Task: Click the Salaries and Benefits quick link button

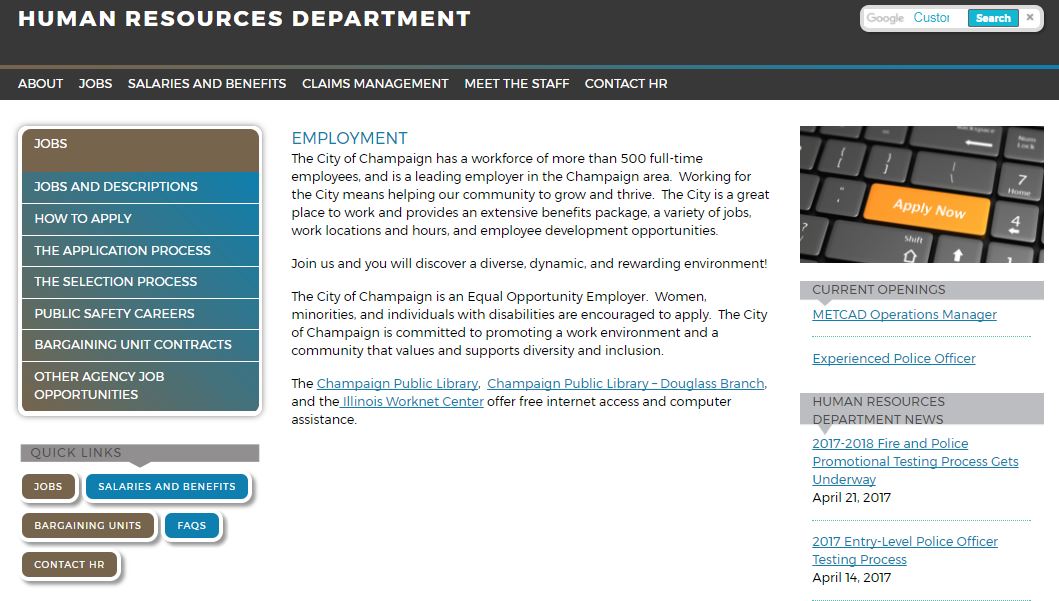Action: coord(167,487)
